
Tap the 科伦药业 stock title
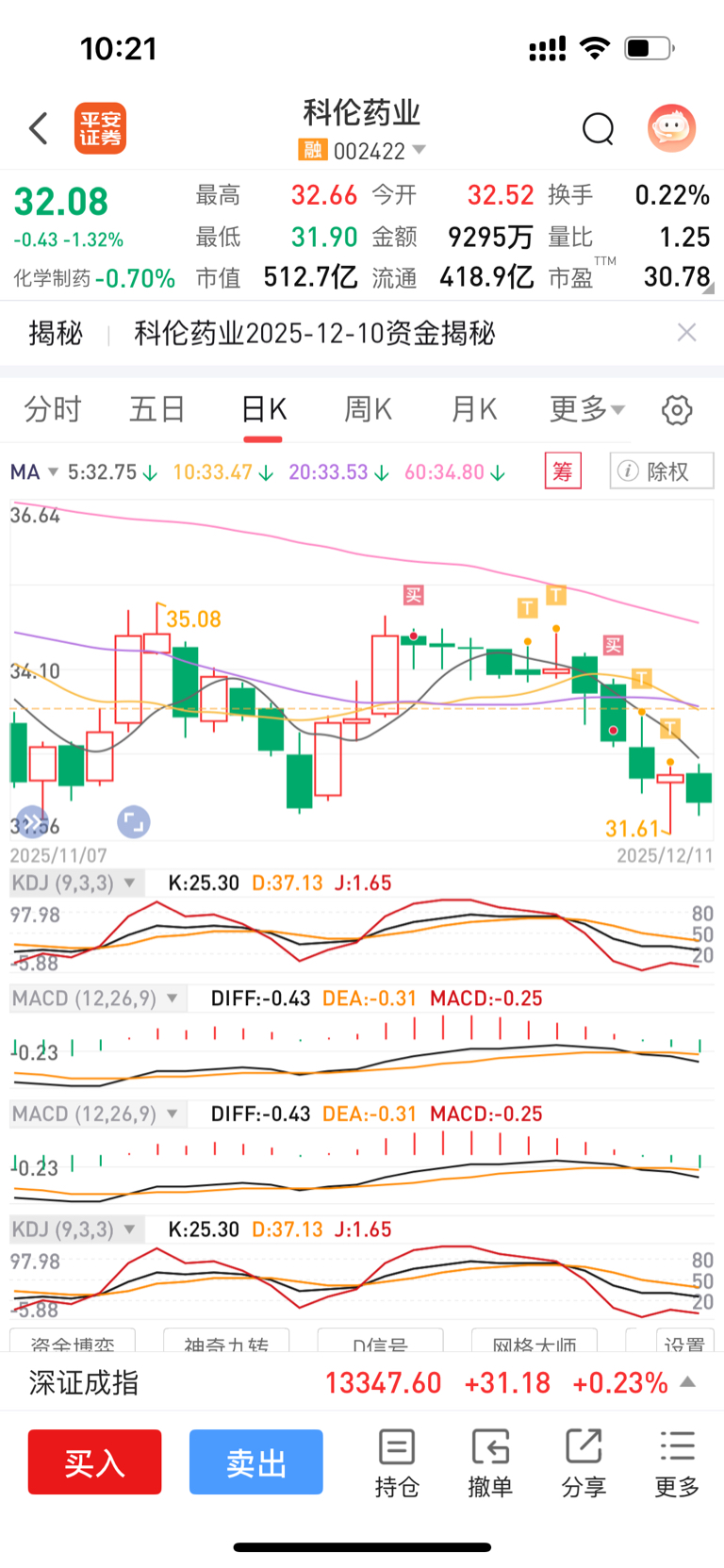click(362, 112)
